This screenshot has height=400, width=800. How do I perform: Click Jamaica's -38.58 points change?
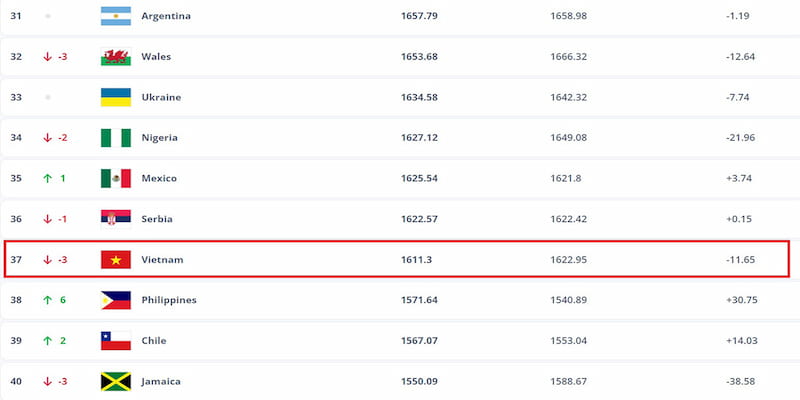(x=740, y=382)
